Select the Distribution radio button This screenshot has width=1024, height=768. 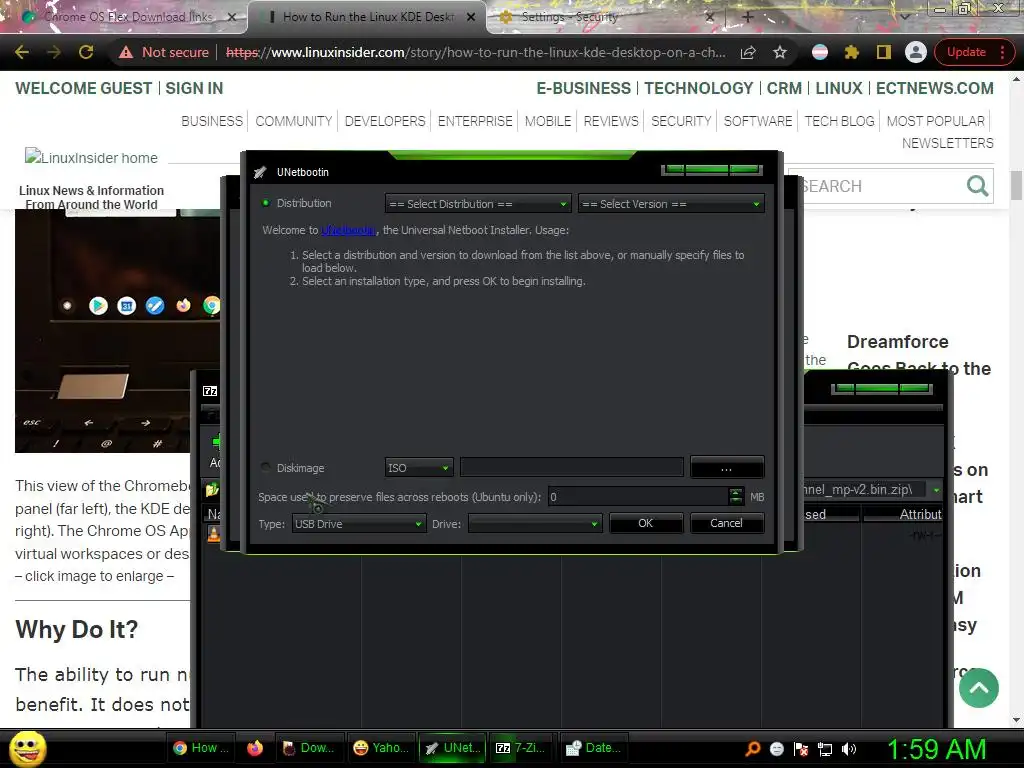point(266,203)
